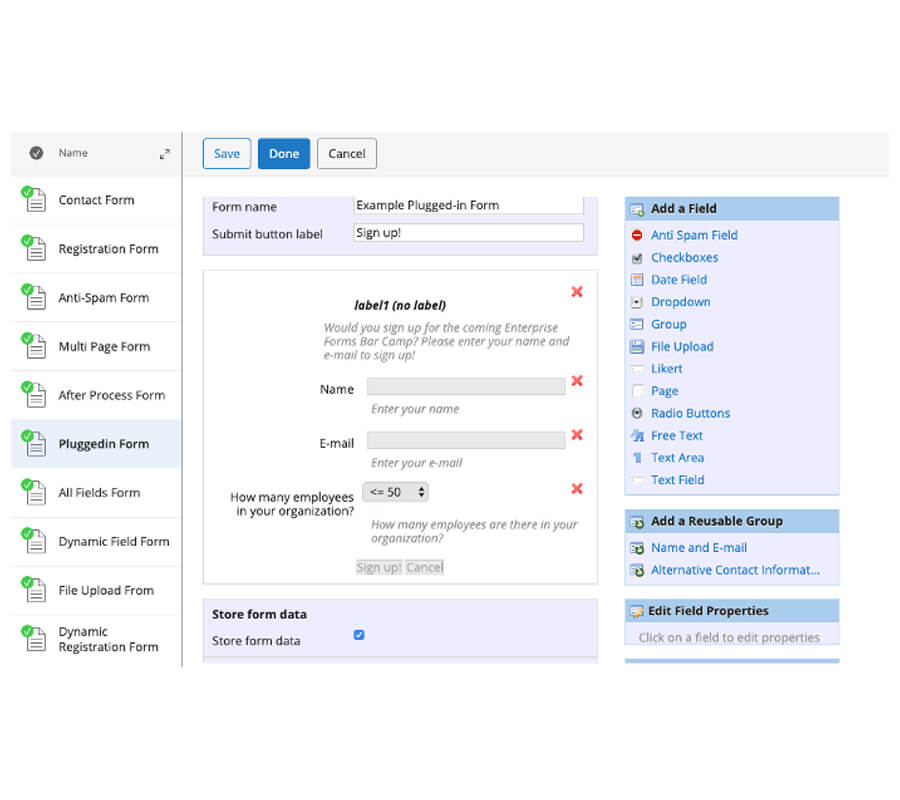This screenshot has height=800, width=900.
Task: Add a Text Field
Action: point(677,480)
